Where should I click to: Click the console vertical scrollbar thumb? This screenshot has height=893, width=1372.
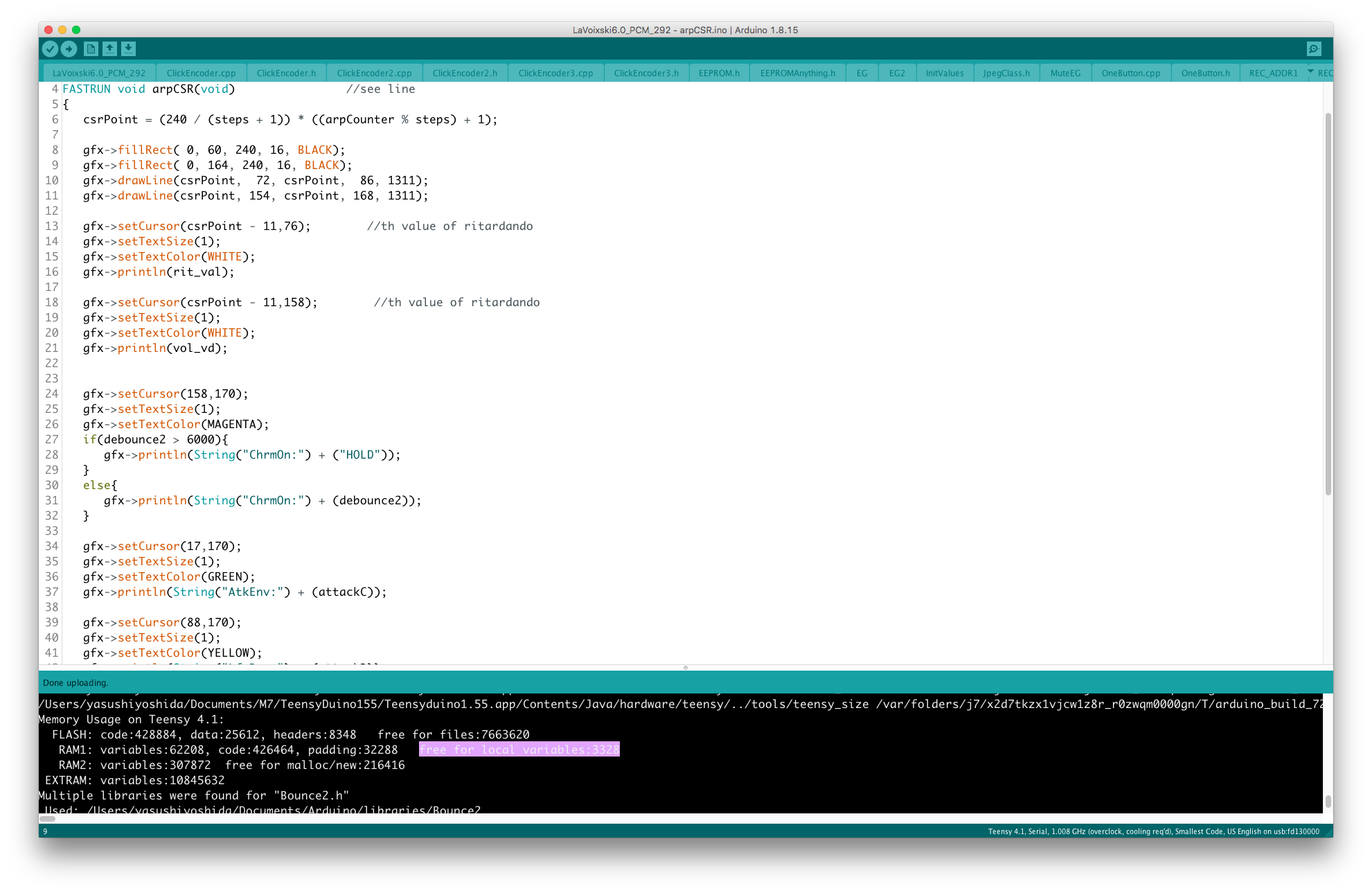(x=1328, y=802)
